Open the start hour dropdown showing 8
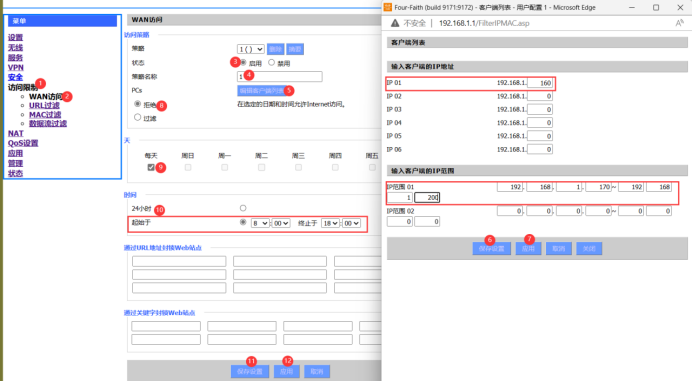 click(x=260, y=223)
